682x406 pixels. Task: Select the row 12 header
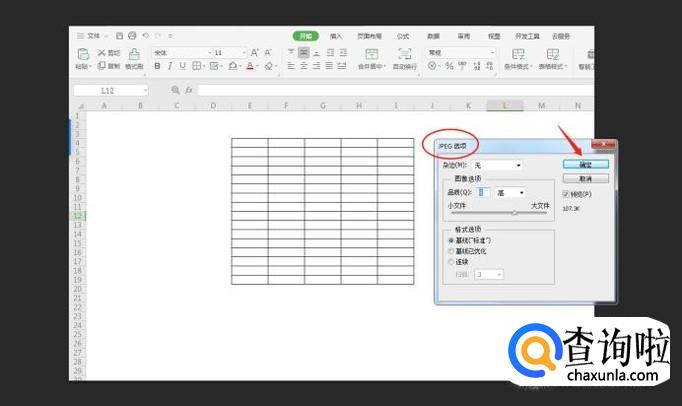[x=78, y=215]
